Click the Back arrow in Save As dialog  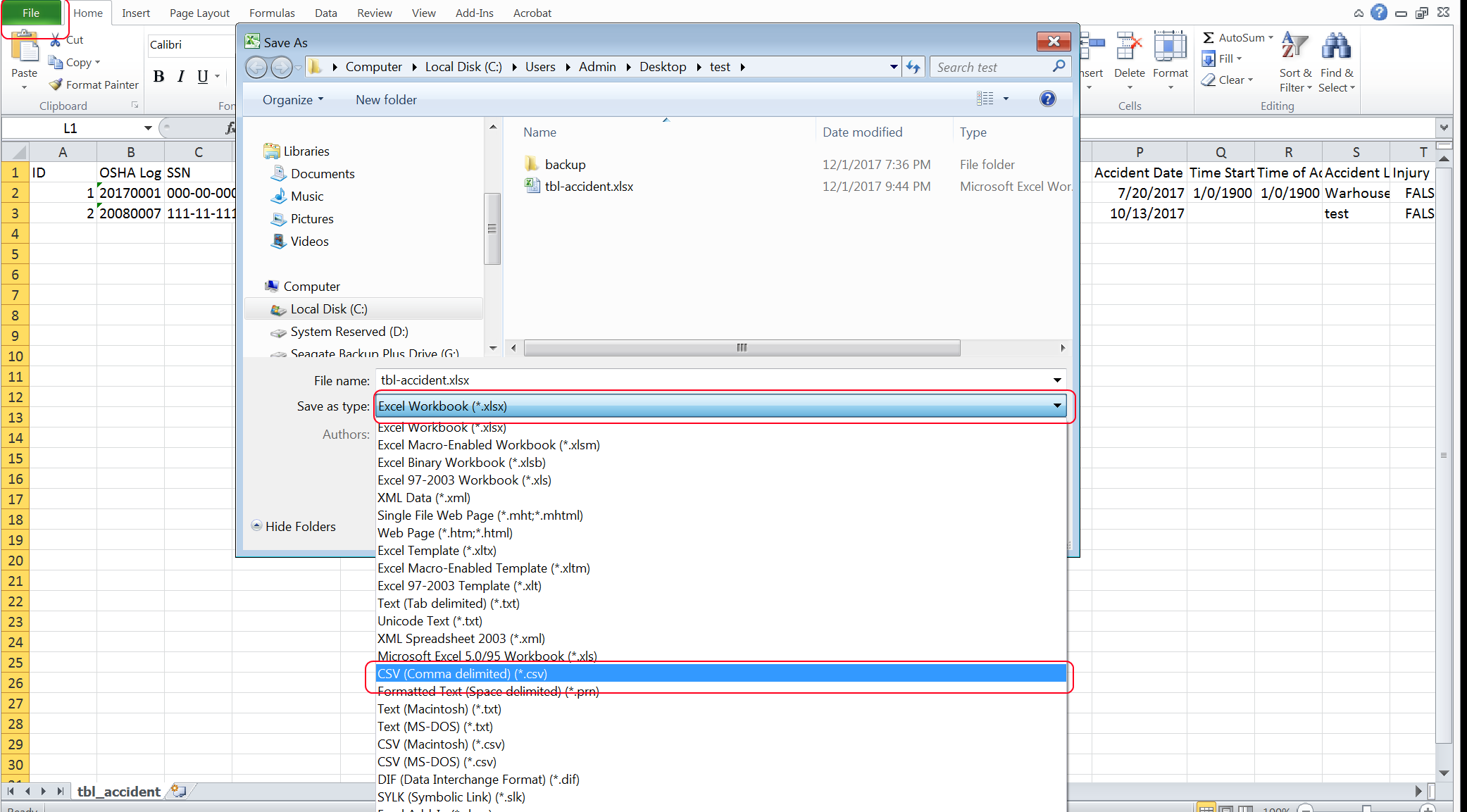256,67
